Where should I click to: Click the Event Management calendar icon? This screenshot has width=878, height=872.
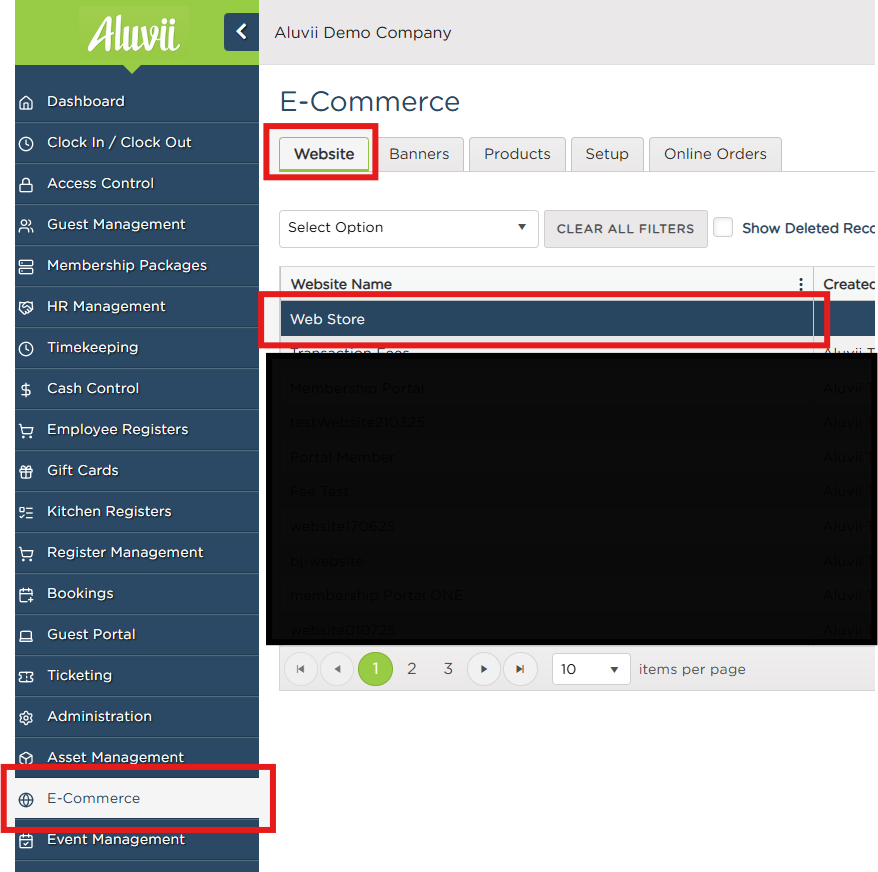(26, 840)
